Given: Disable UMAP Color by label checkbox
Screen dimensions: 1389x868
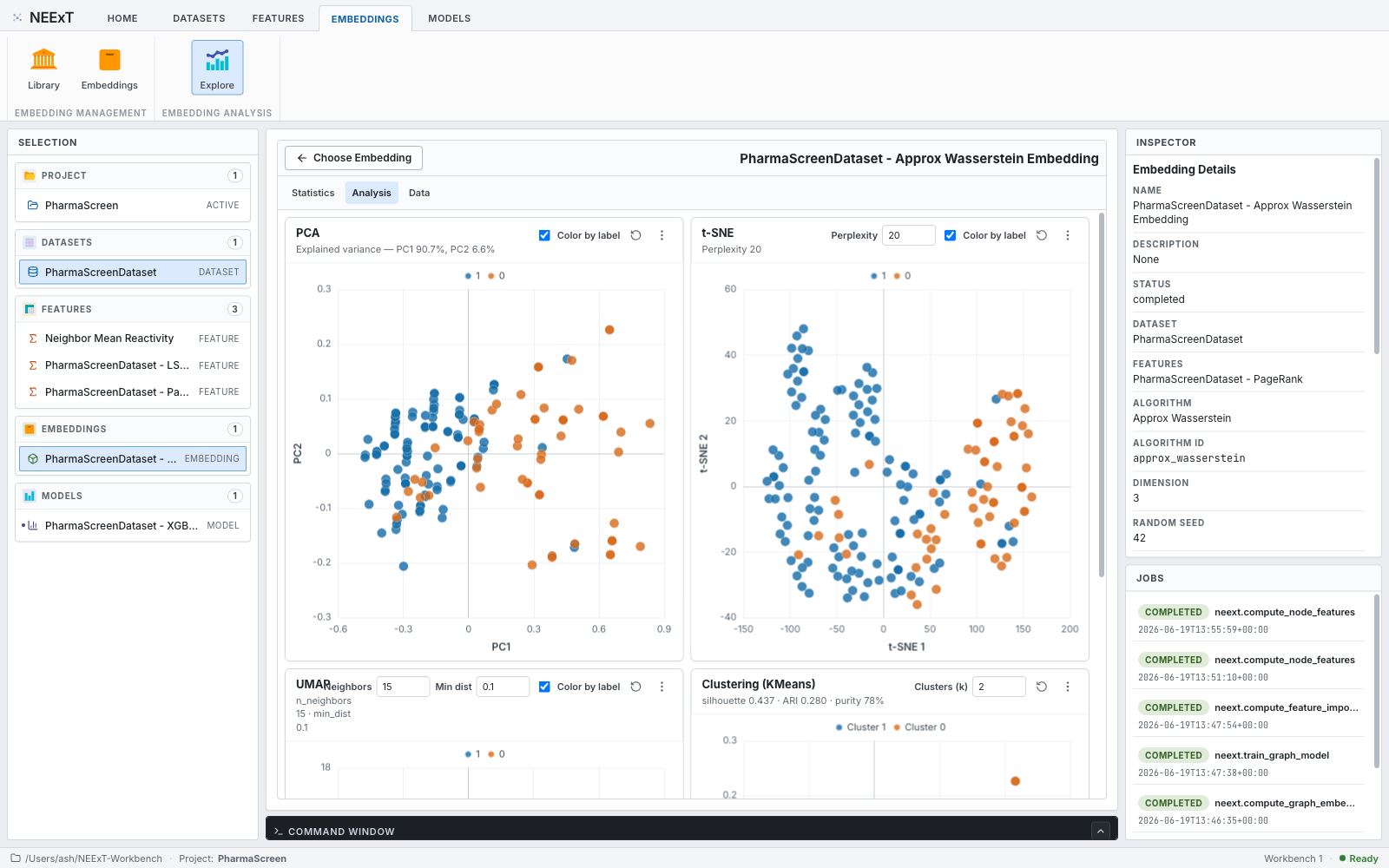Looking at the screenshot, I should point(544,687).
